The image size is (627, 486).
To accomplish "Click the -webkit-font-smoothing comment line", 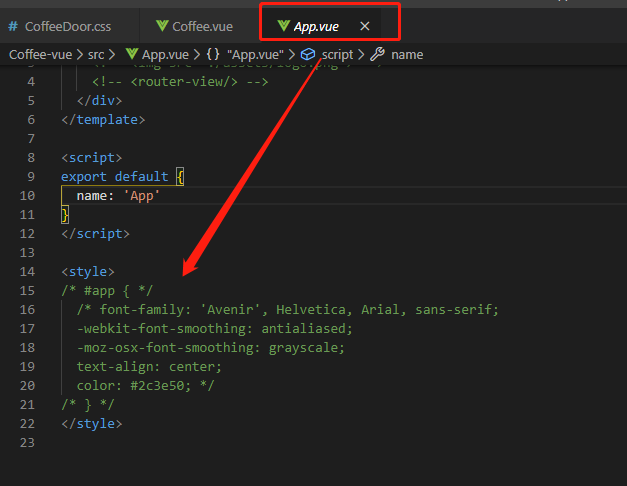I will (x=215, y=328).
